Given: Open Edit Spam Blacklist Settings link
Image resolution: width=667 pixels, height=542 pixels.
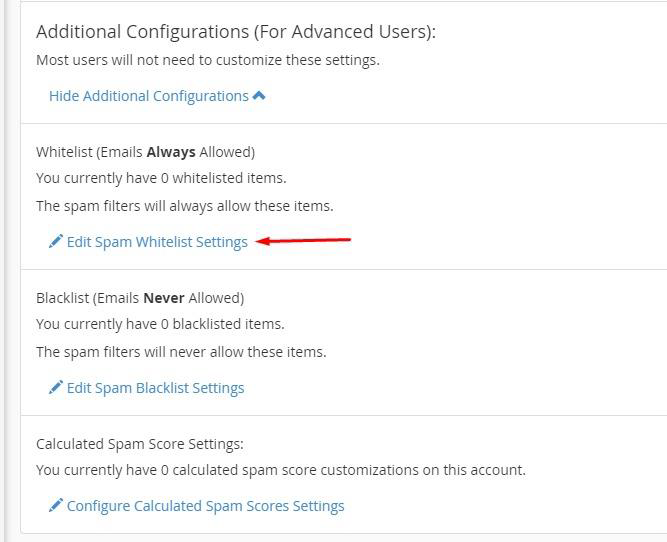Looking at the screenshot, I should click(x=155, y=388).
